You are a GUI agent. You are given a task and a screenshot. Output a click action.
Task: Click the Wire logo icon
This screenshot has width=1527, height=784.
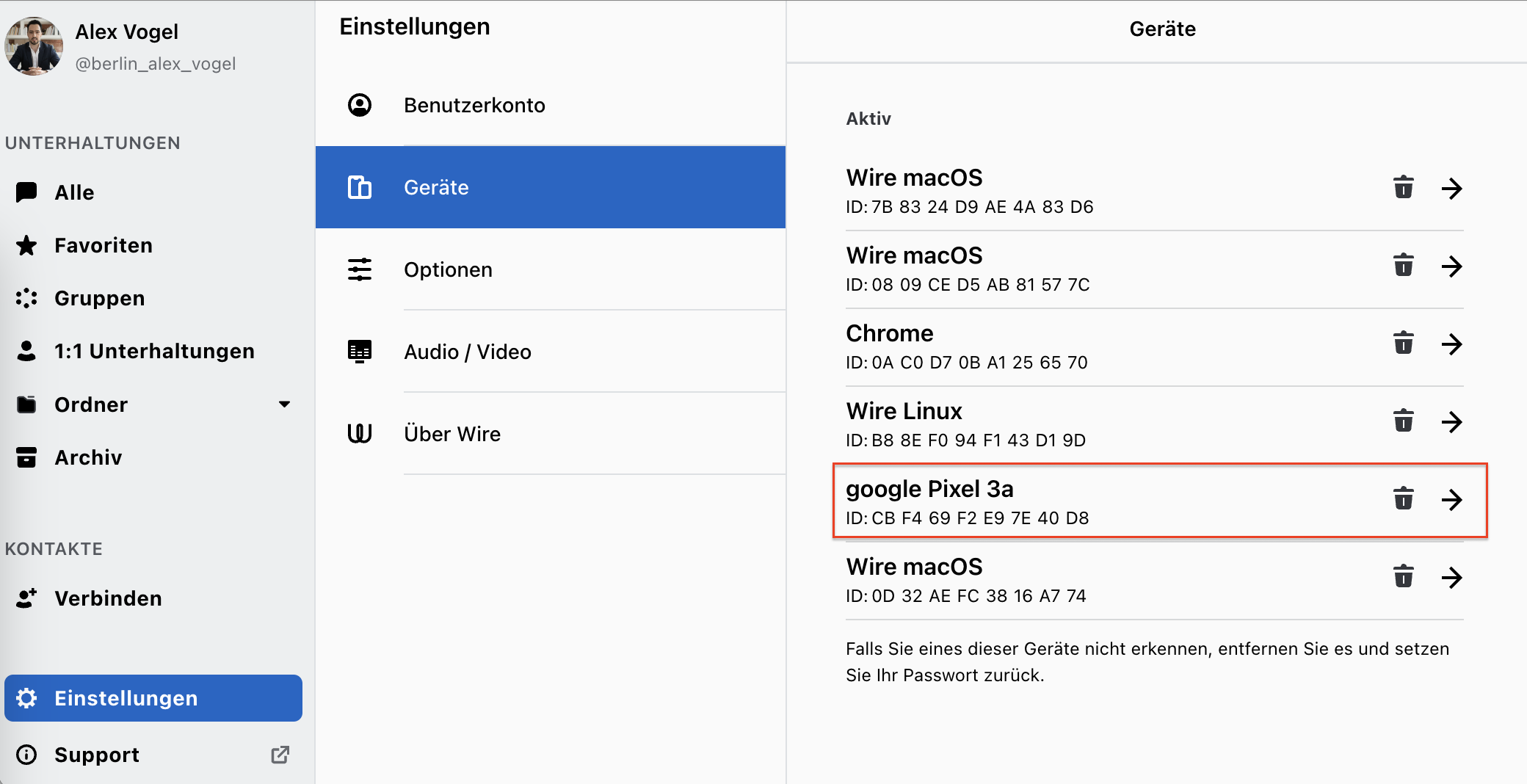[x=360, y=434]
